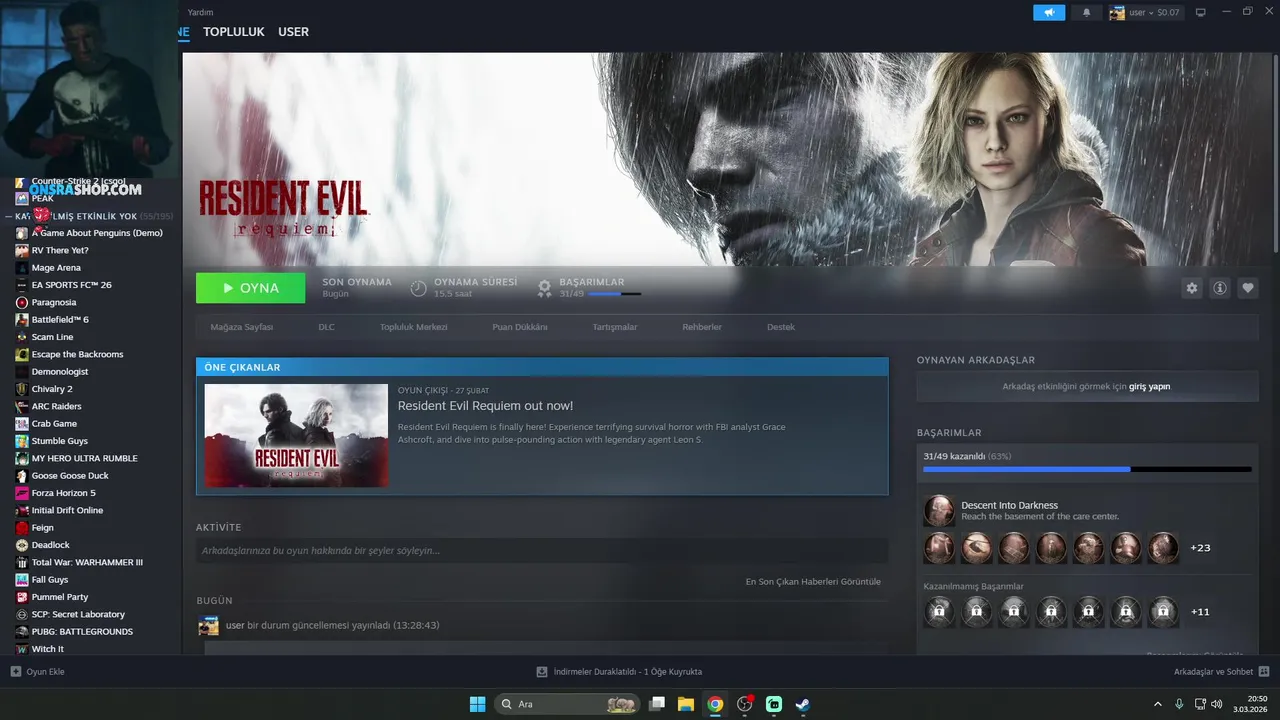The image size is (1280, 720).
Task: Open Google Chrome from the taskbar
Action: click(715, 704)
